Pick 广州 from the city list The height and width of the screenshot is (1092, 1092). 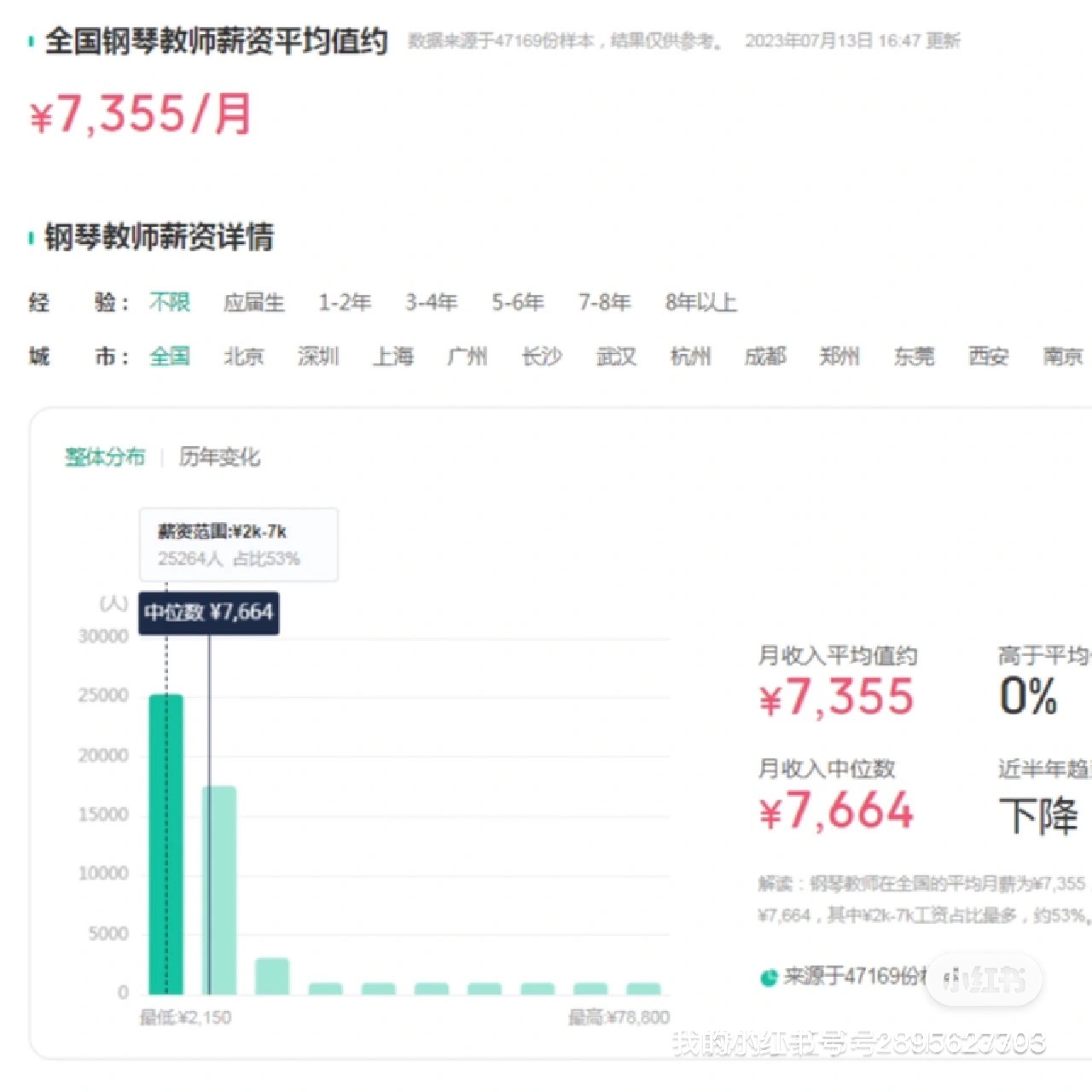point(467,357)
